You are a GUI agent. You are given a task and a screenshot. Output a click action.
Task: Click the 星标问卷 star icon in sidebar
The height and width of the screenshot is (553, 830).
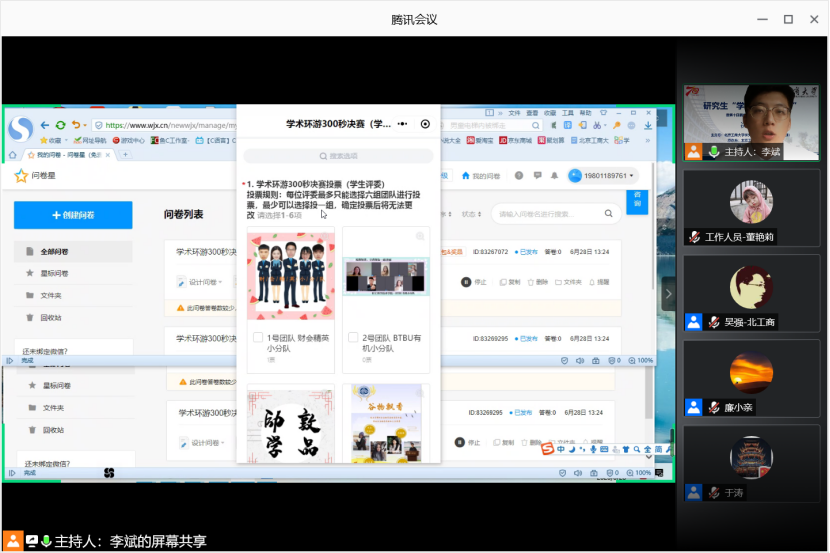[x=30, y=273]
